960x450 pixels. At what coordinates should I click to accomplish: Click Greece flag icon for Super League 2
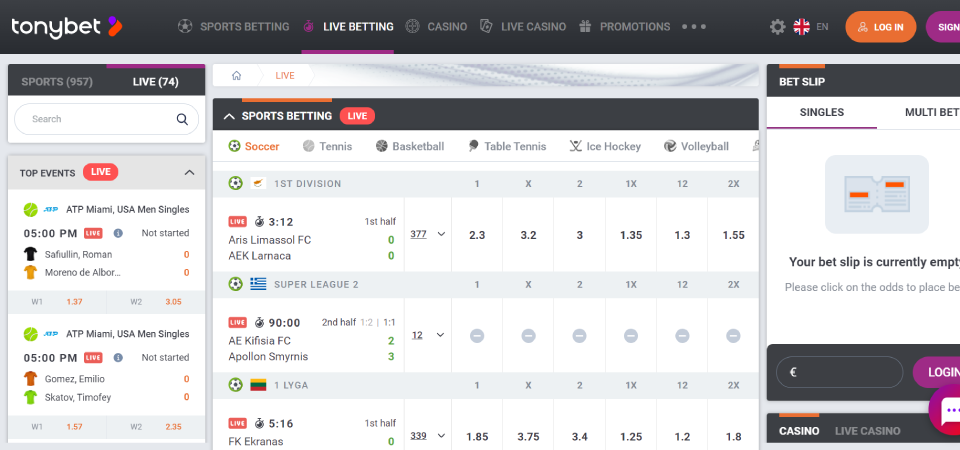pyautogui.click(x=258, y=284)
